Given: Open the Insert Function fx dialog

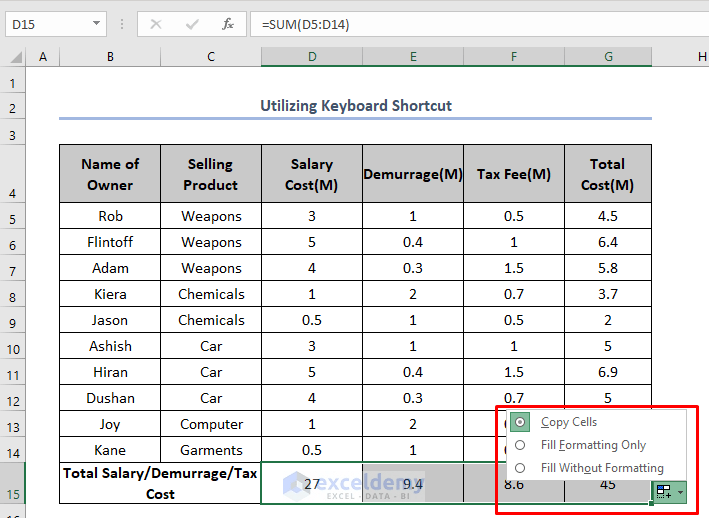Looking at the screenshot, I should pos(227,24).
